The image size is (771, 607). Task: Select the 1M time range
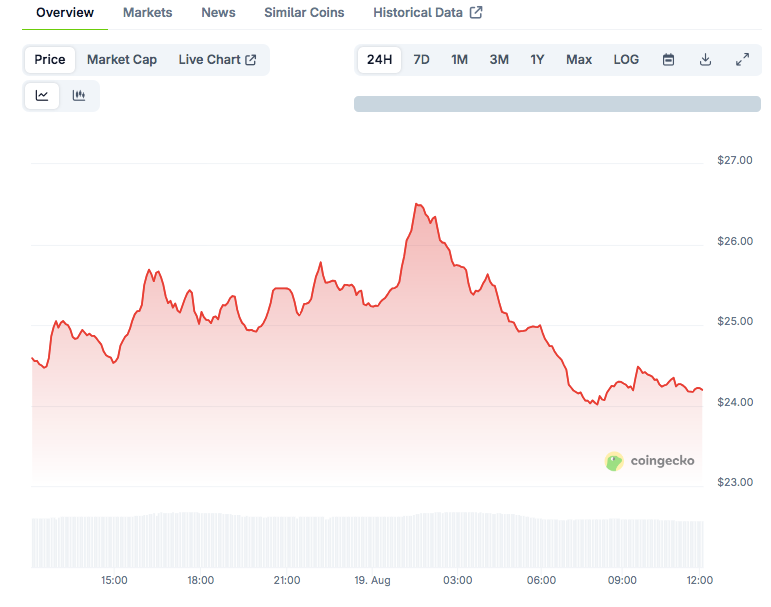pos(459,60)
